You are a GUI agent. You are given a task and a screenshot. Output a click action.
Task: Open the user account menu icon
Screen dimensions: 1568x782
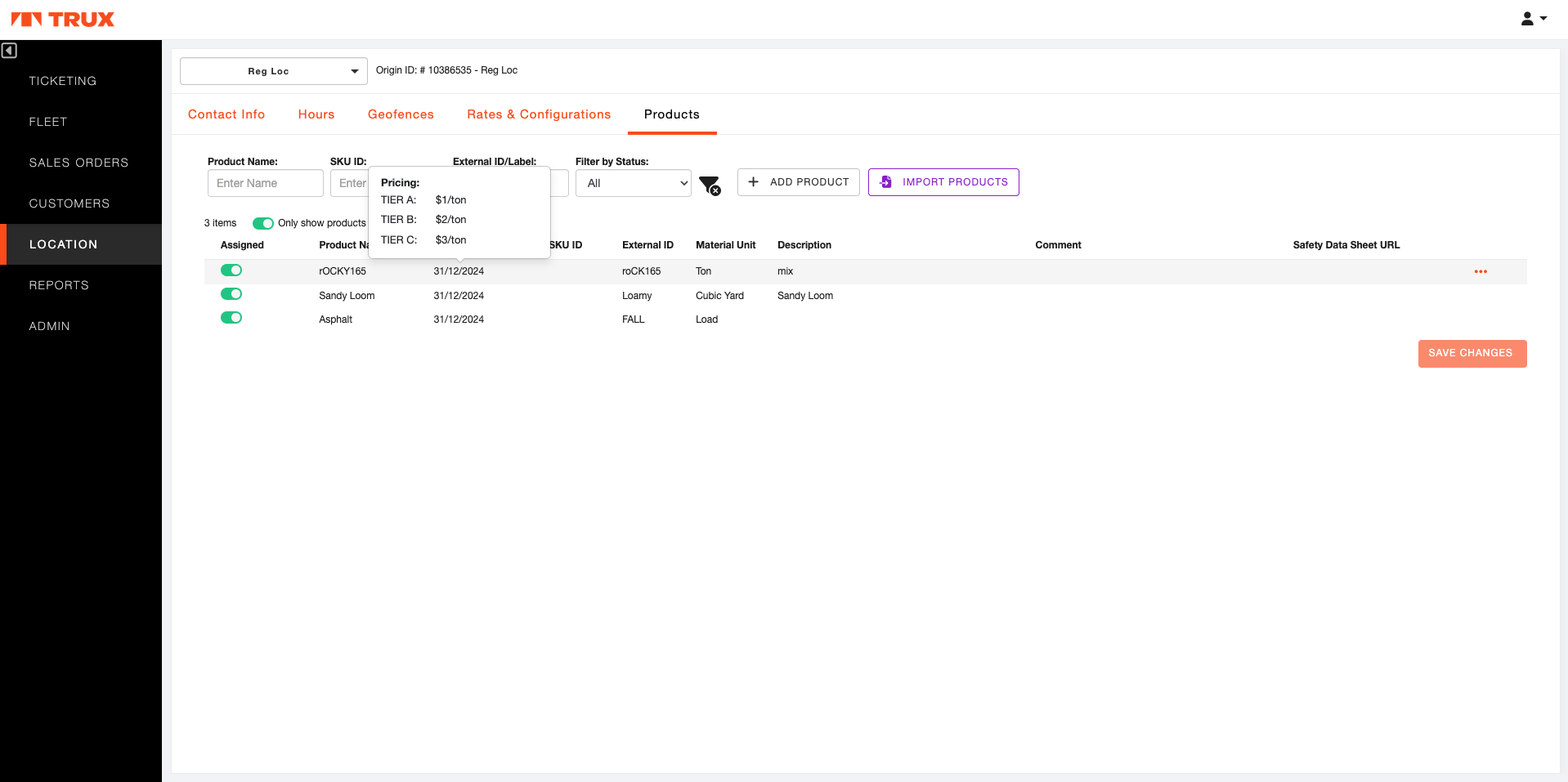tap(1534, 18)
